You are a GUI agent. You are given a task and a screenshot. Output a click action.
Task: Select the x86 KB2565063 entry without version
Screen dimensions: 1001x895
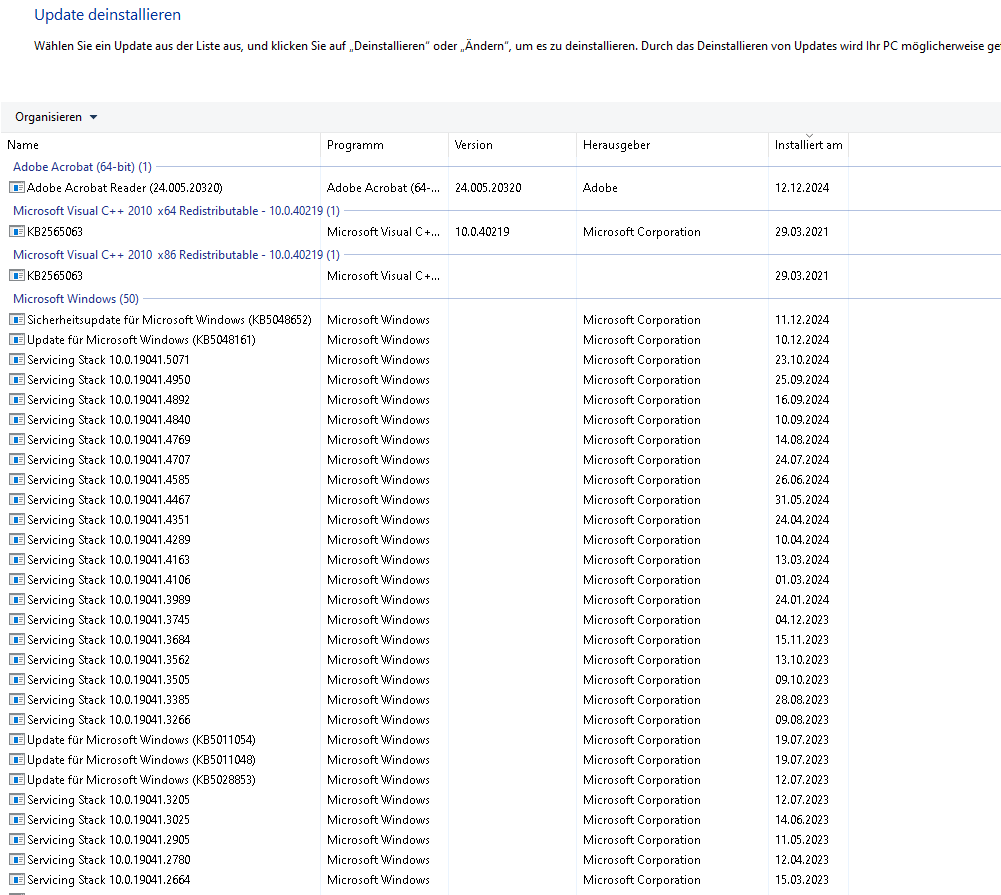pyautogui.click(x=55, y=276)
